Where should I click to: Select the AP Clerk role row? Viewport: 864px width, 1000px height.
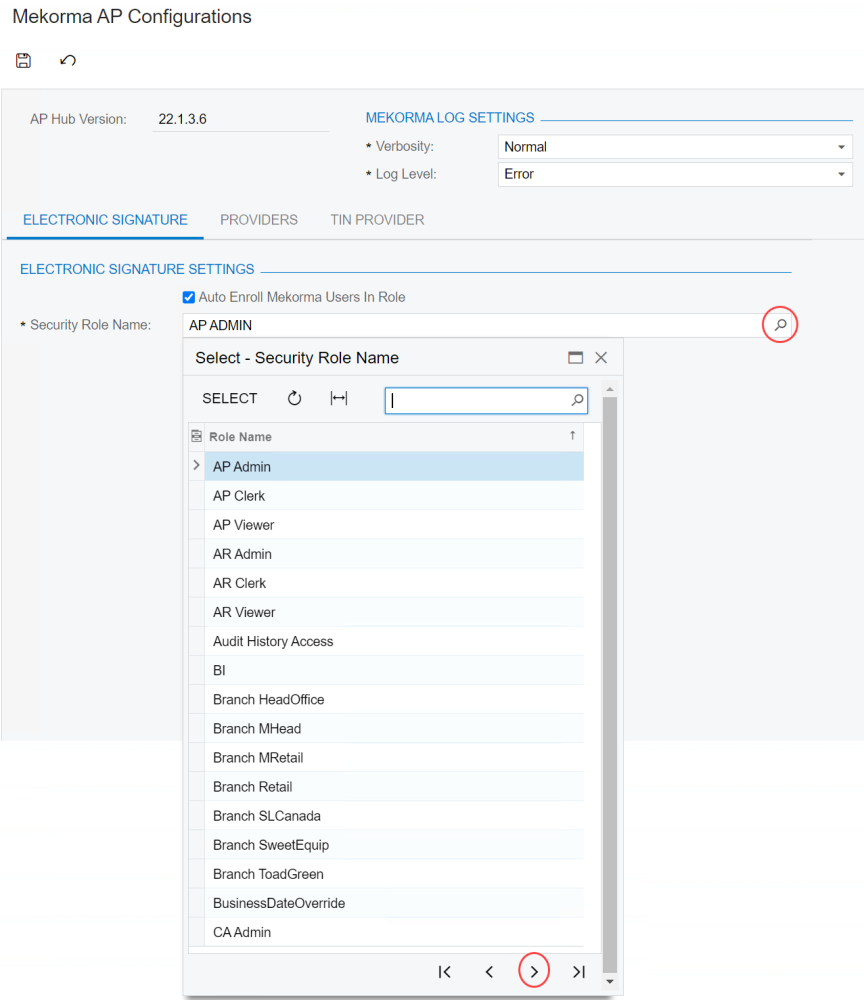(394, 496)
